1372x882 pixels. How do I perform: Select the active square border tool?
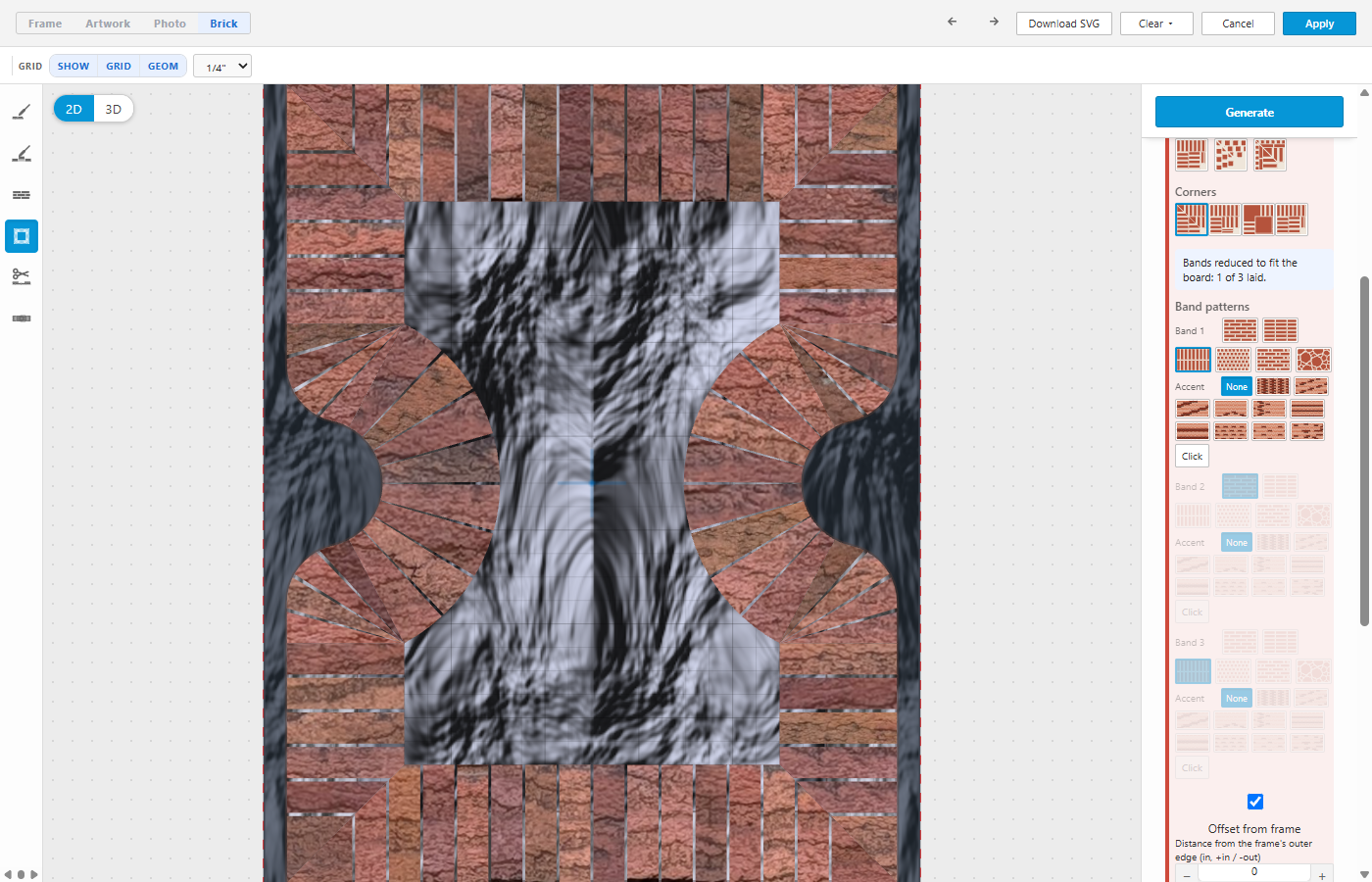click(22, 236)
